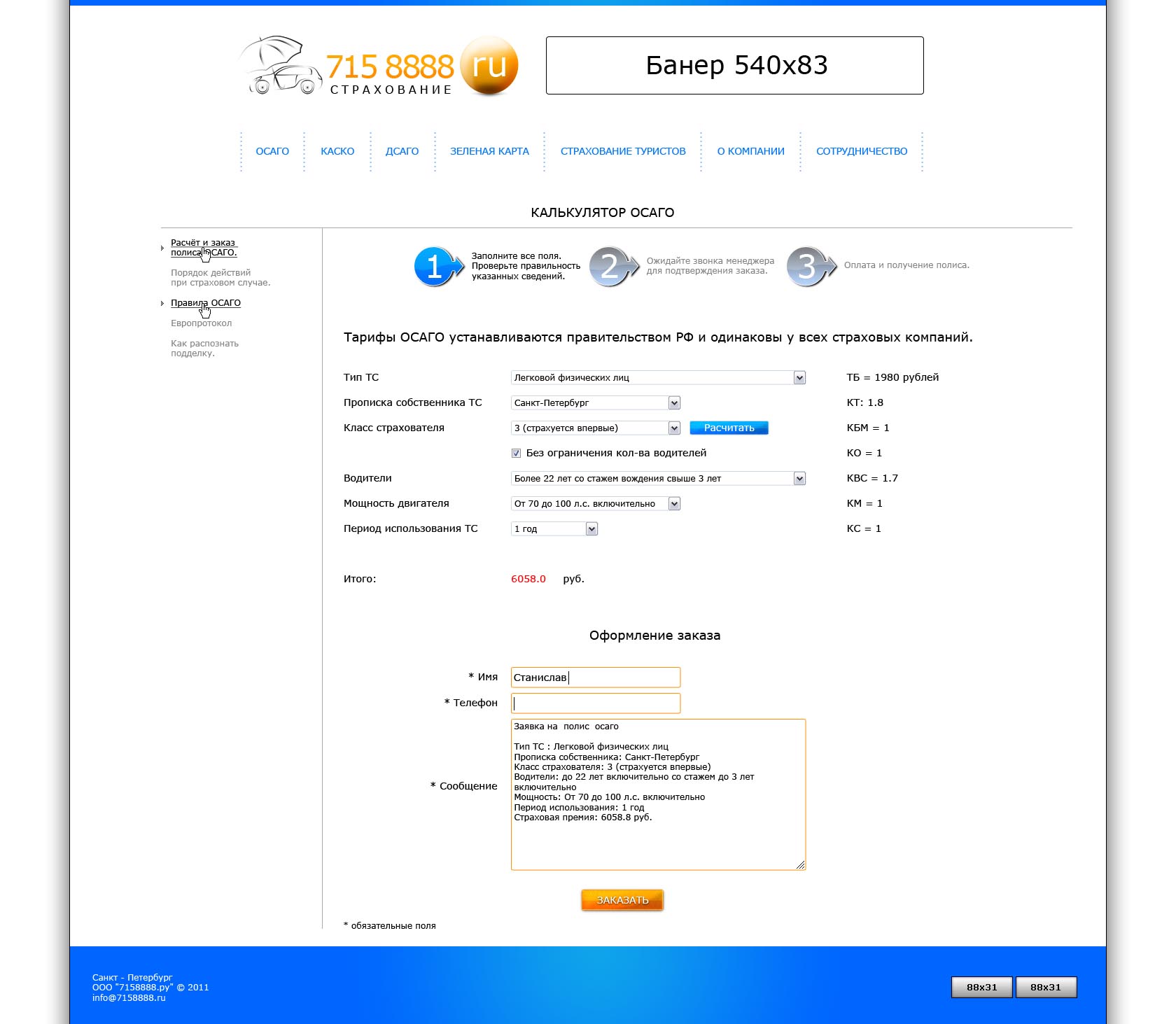Open the Прописка собственника ТС dropdown
Screen dimensions: 1176x1024
pyautogui.click(x=596, y=403)
